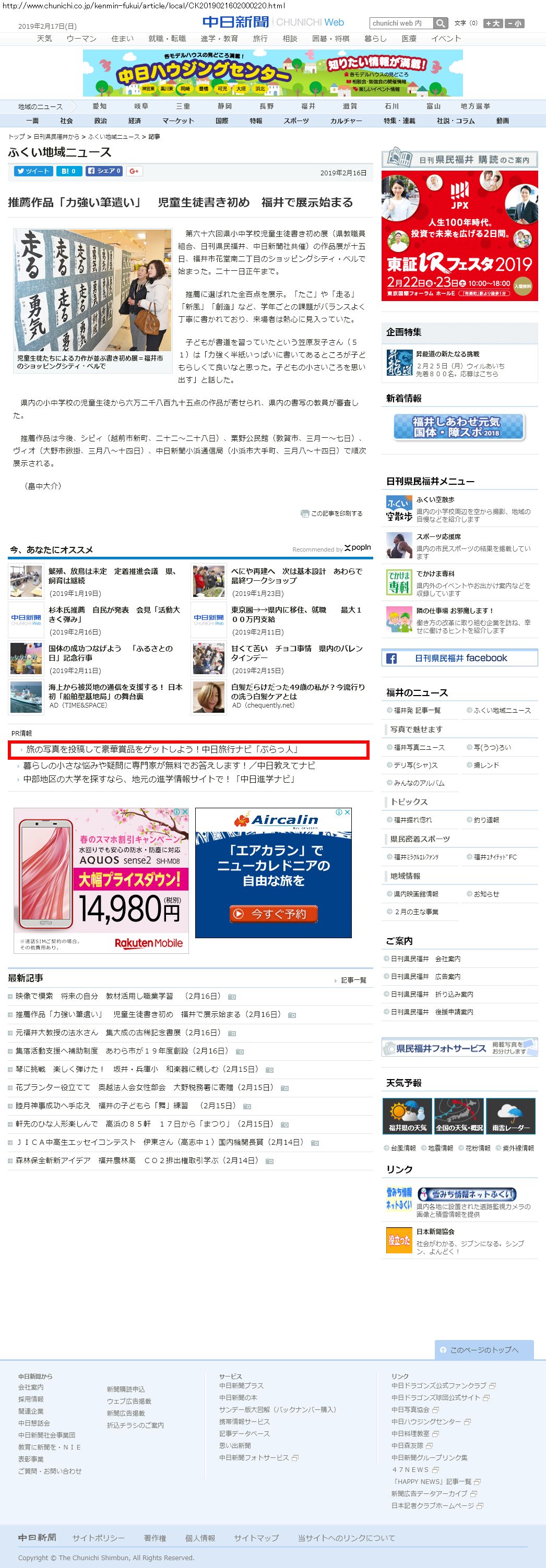Screen dimensions: 546x1568
Task: Click the article's calligraphy exhibition photo
Action: 92,290
